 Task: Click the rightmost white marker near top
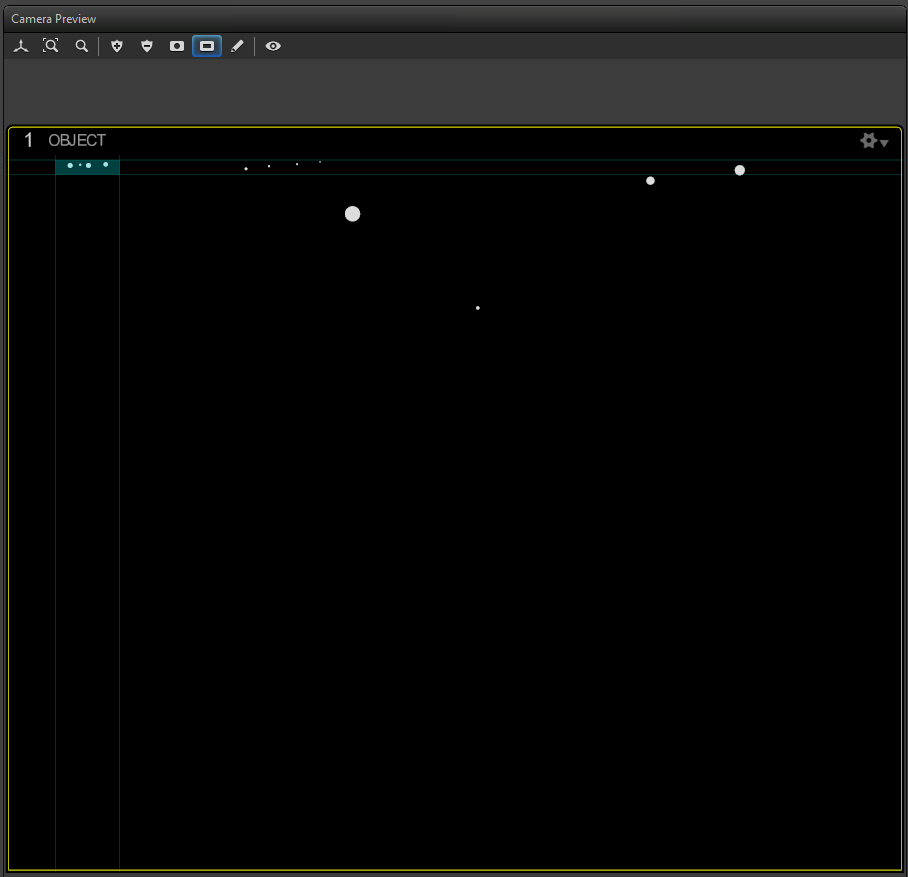[x=740, y=170]
